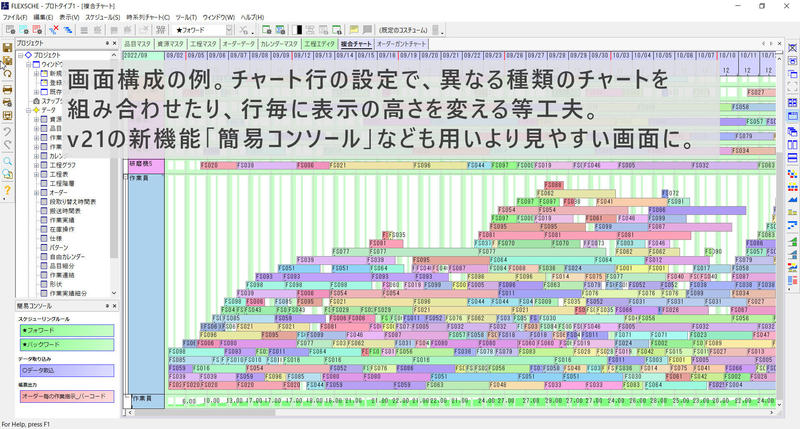Screen dimensions: 800x429
Task: Close the プロジェクト panel
Action: [113, 43]
